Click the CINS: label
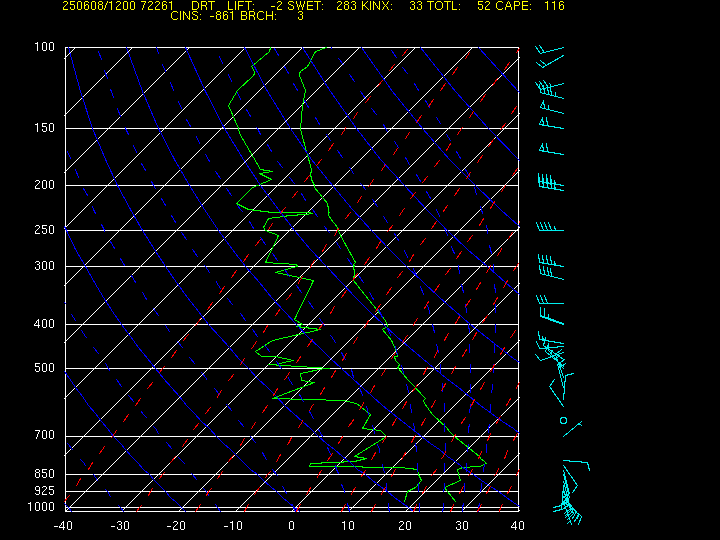Screen dimensions: 720x540 186,16
